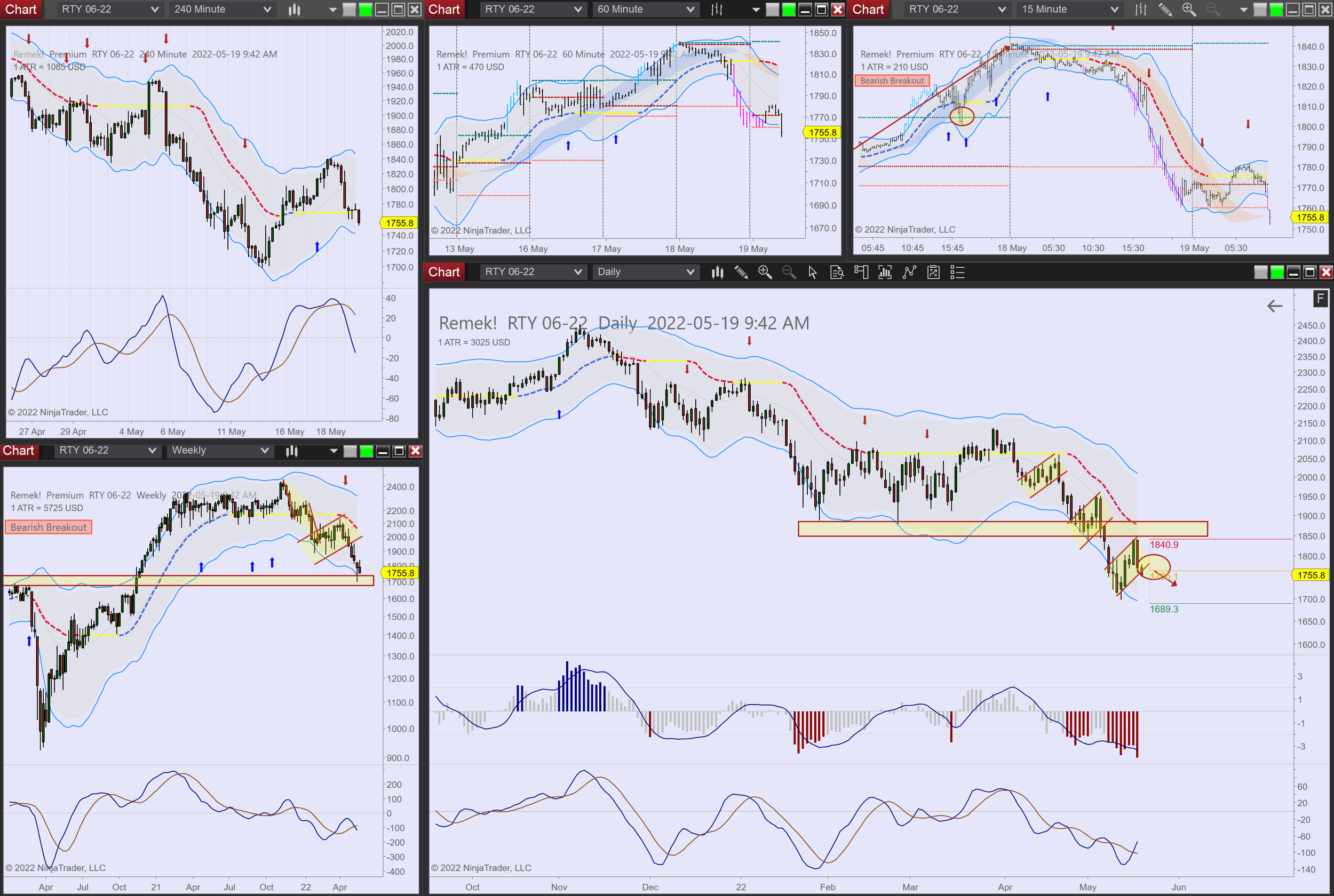Open drawing tools pencil in Daily chart
The image size is (1334, 896).
coord(741,272)
